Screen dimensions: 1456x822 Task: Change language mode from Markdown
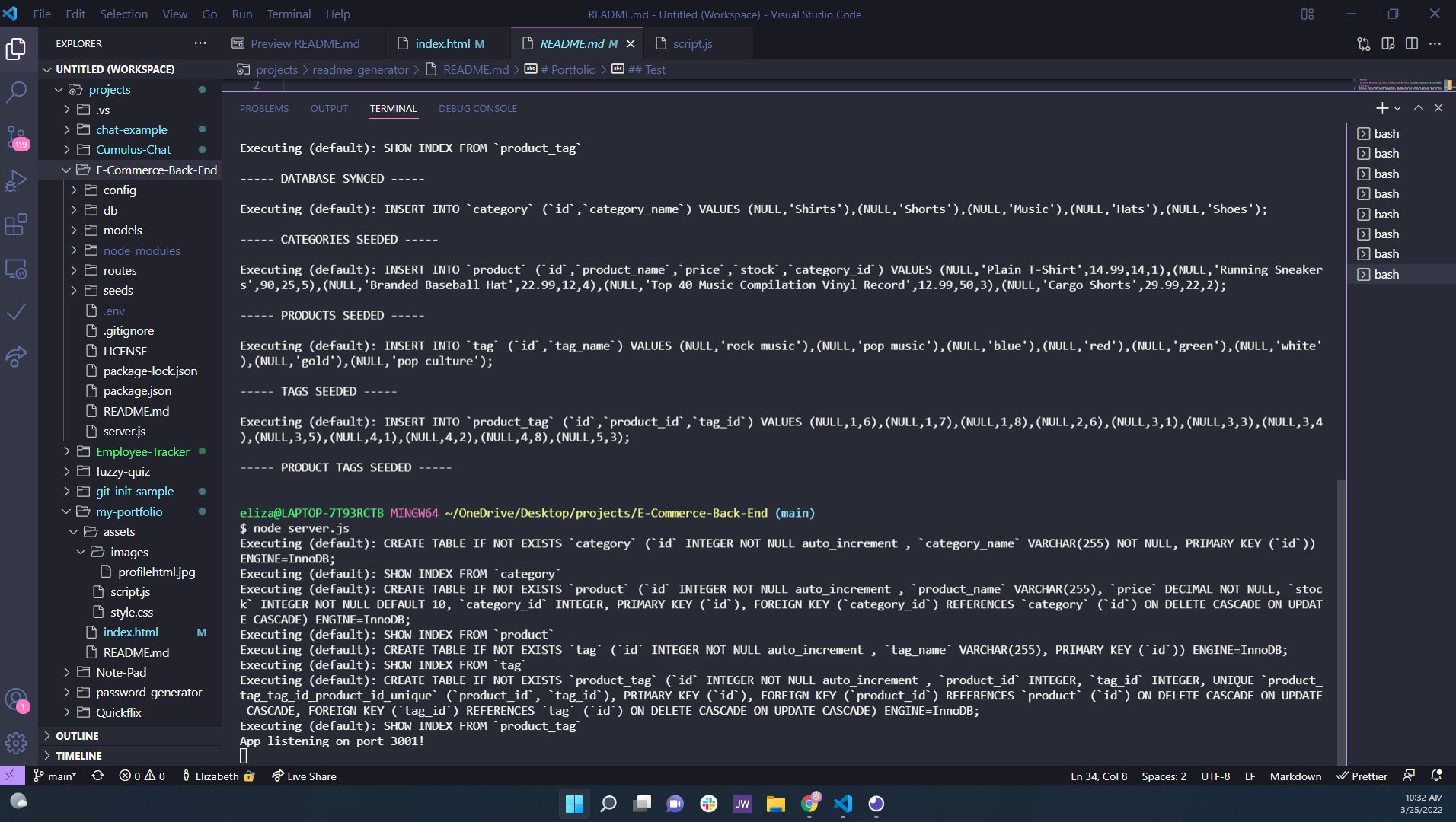point(1295,776)
